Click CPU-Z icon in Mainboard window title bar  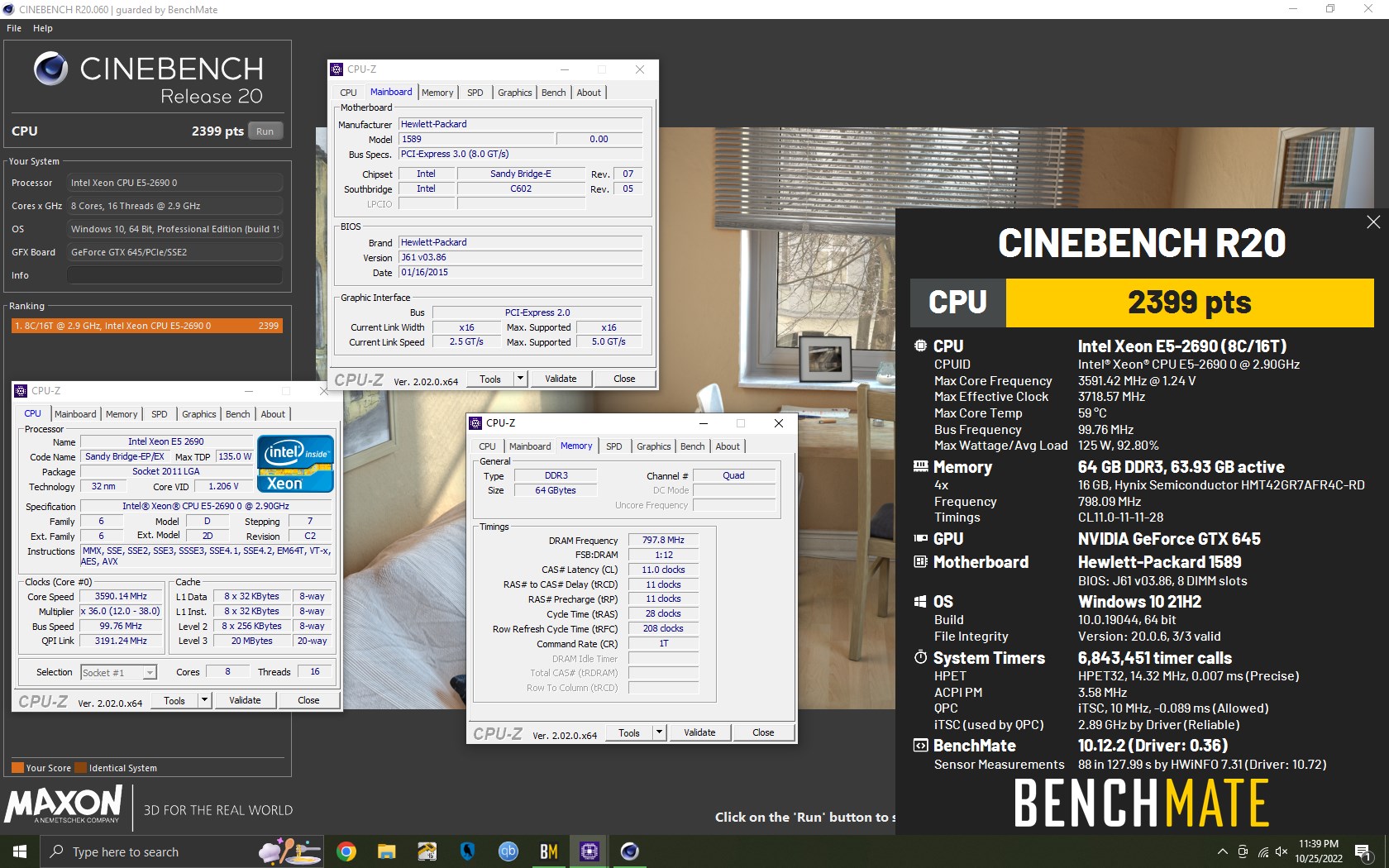pos(337,69)
